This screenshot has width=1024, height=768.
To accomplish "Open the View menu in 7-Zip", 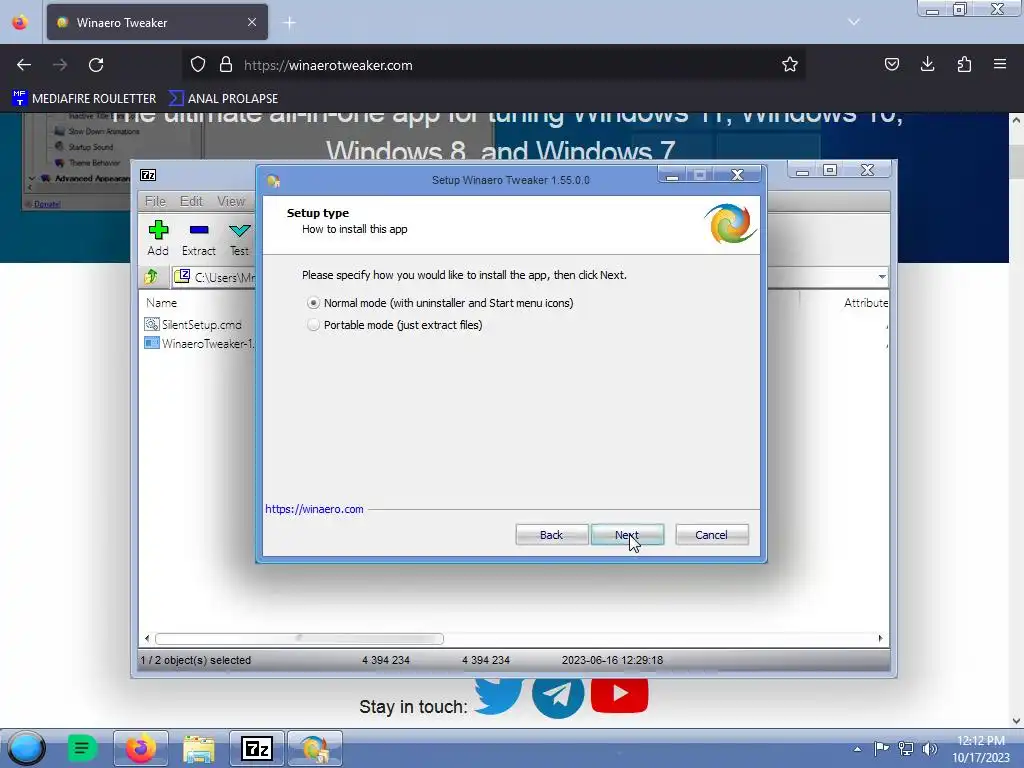I will pyautogui.click(x=231, y=201).
